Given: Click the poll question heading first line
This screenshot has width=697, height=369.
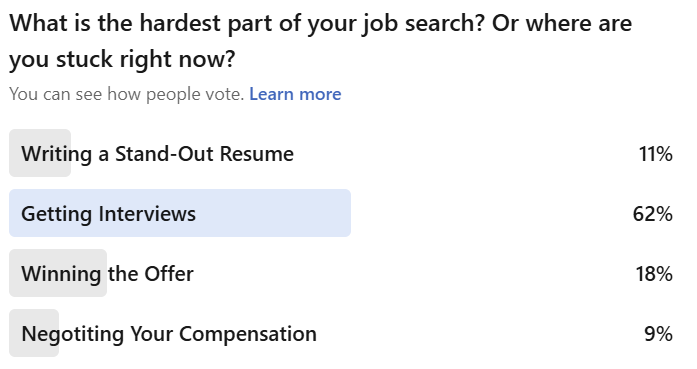Looking at the screenshot, I should point(320,23).
